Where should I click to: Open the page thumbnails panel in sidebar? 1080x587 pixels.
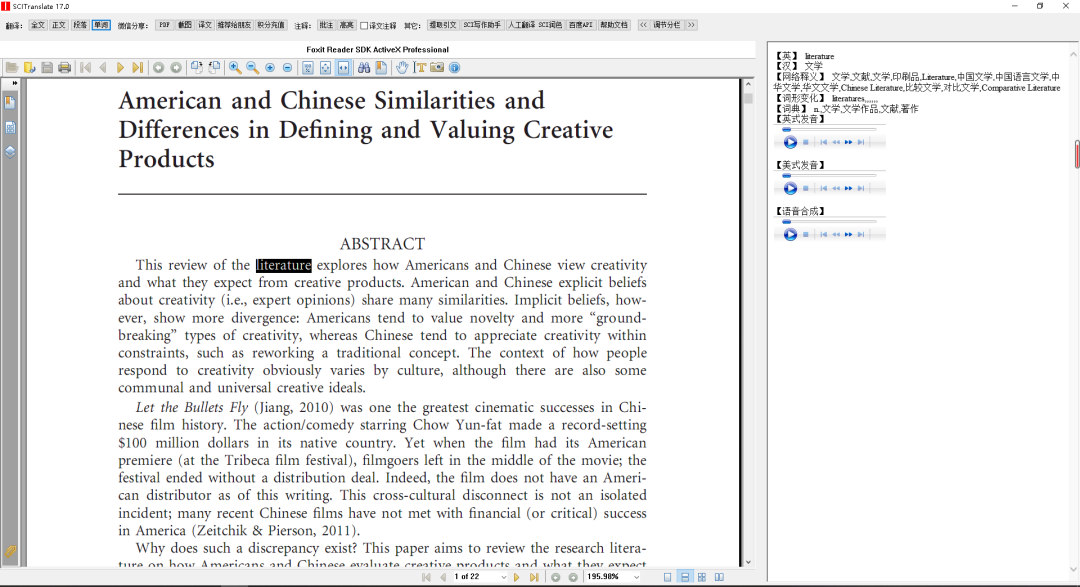tap(10, 127)
